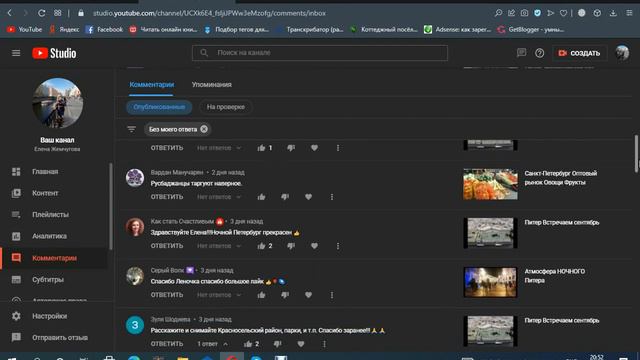Expand 'Нет ответов' under Серый Волк's comment
The height and width of the screenshot is (360, 640).
click(219, 295)
